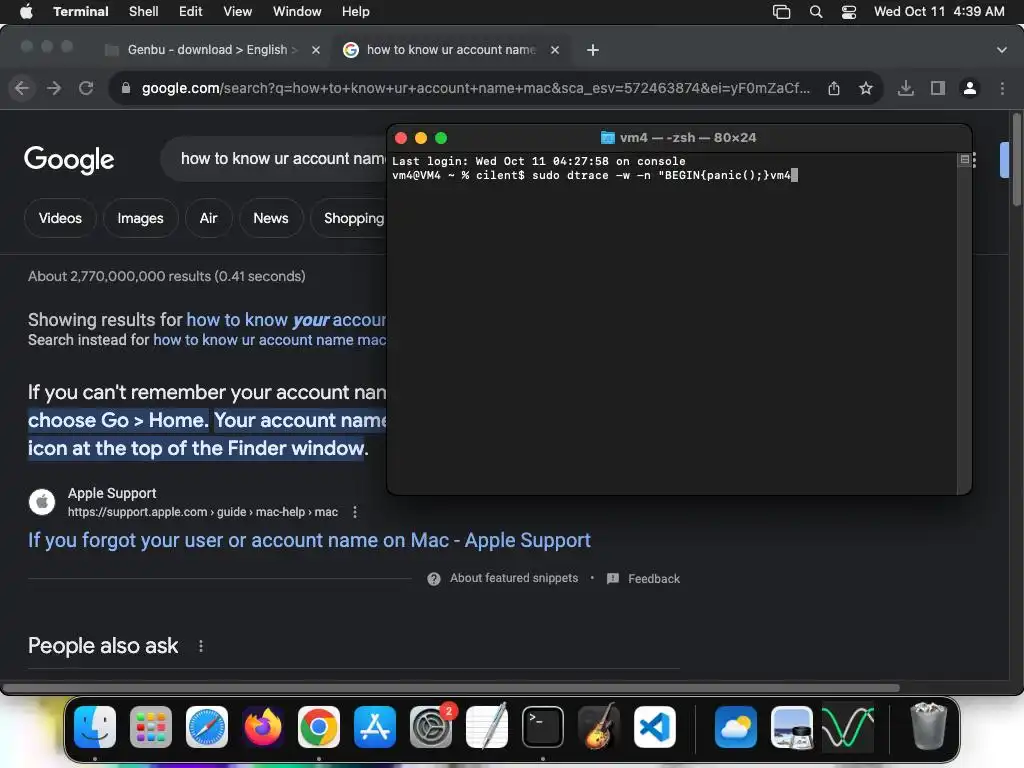This screenshot has height=768, width=1024.
Task: Open Spotlight search in menu bar
Action: coord(816,12)
